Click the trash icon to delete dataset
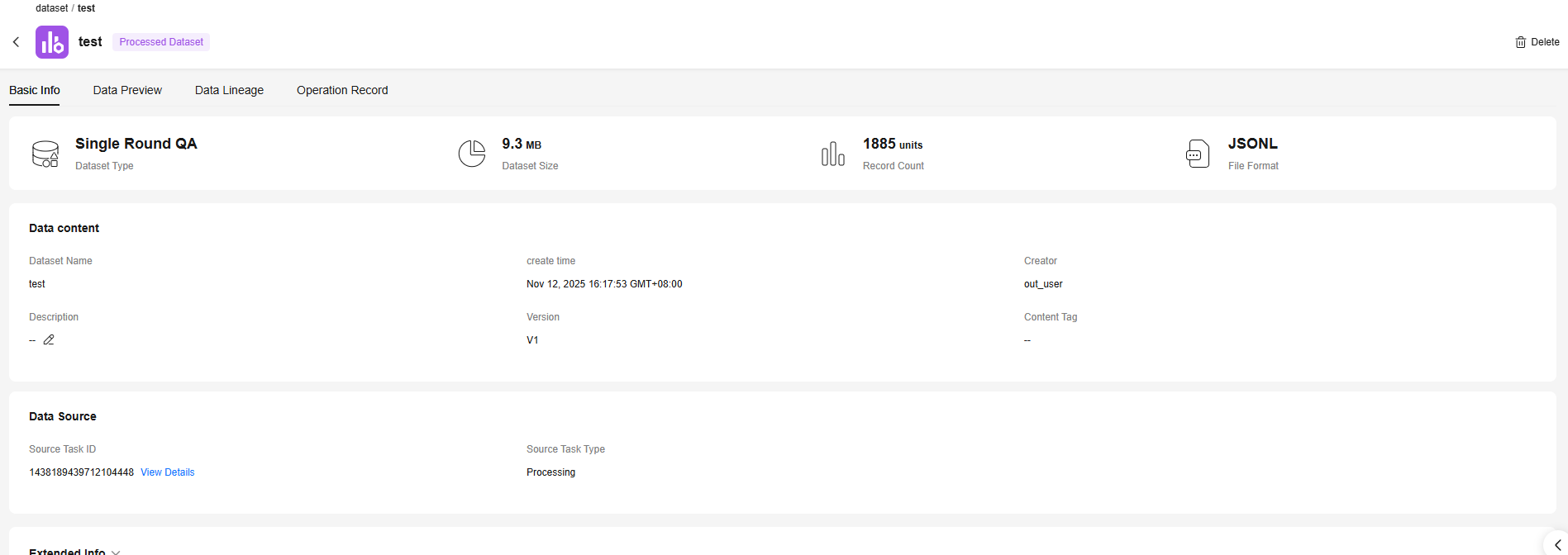The width and height of the screenshot is (1568, 555). coord(1520,42)
